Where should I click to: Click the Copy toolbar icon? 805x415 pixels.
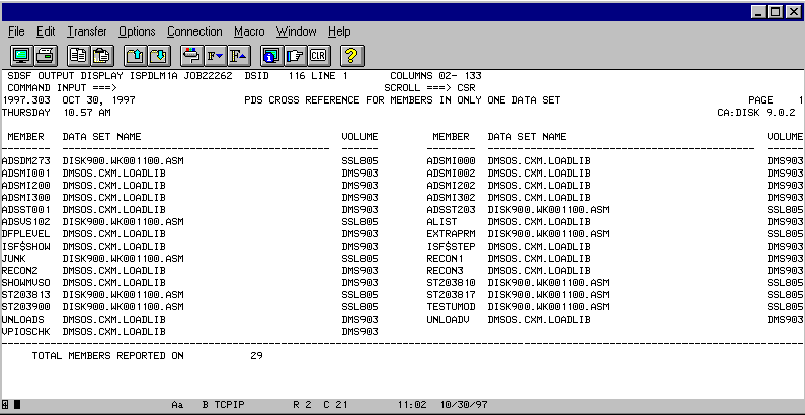[x=79, y=55]
